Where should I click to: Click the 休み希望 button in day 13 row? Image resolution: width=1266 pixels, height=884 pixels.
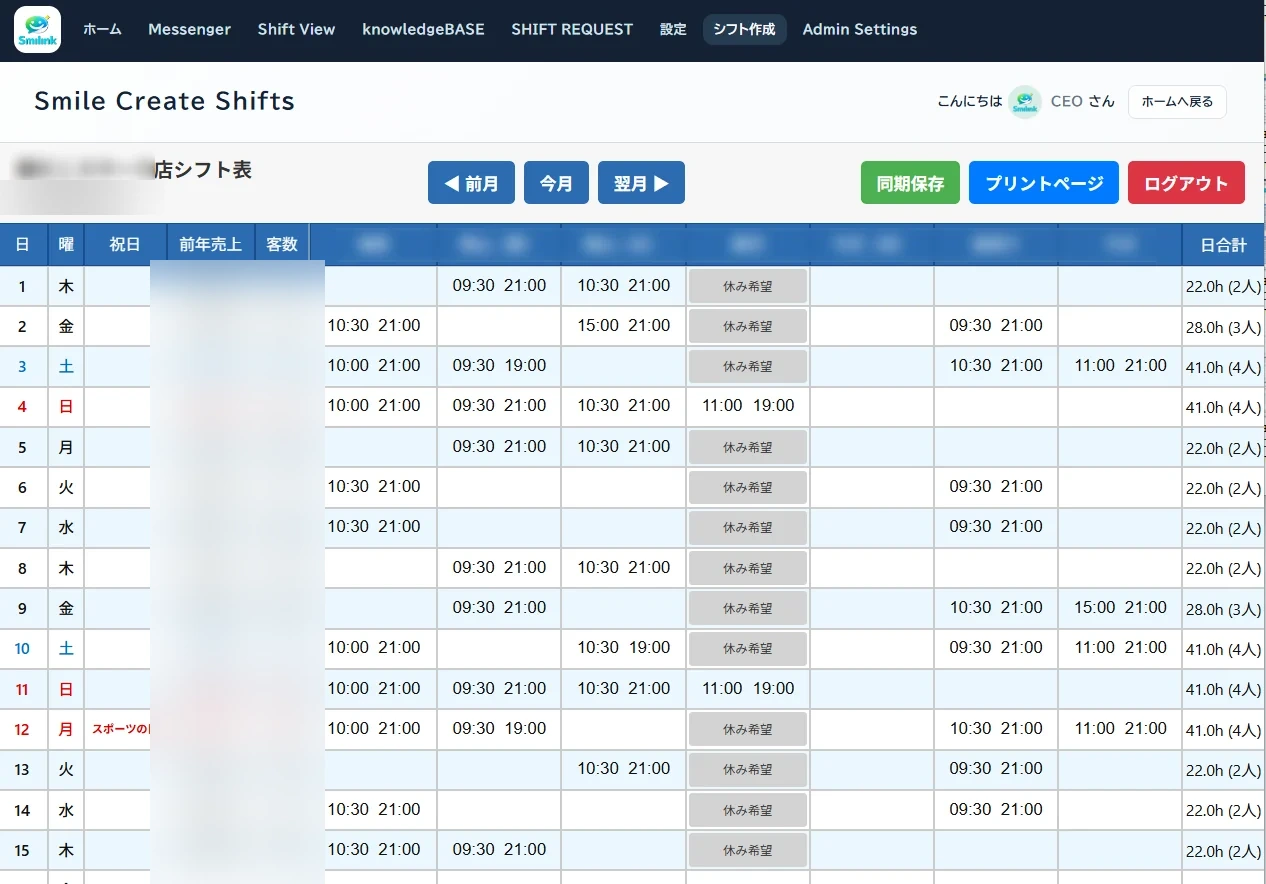tap(747, 770)
